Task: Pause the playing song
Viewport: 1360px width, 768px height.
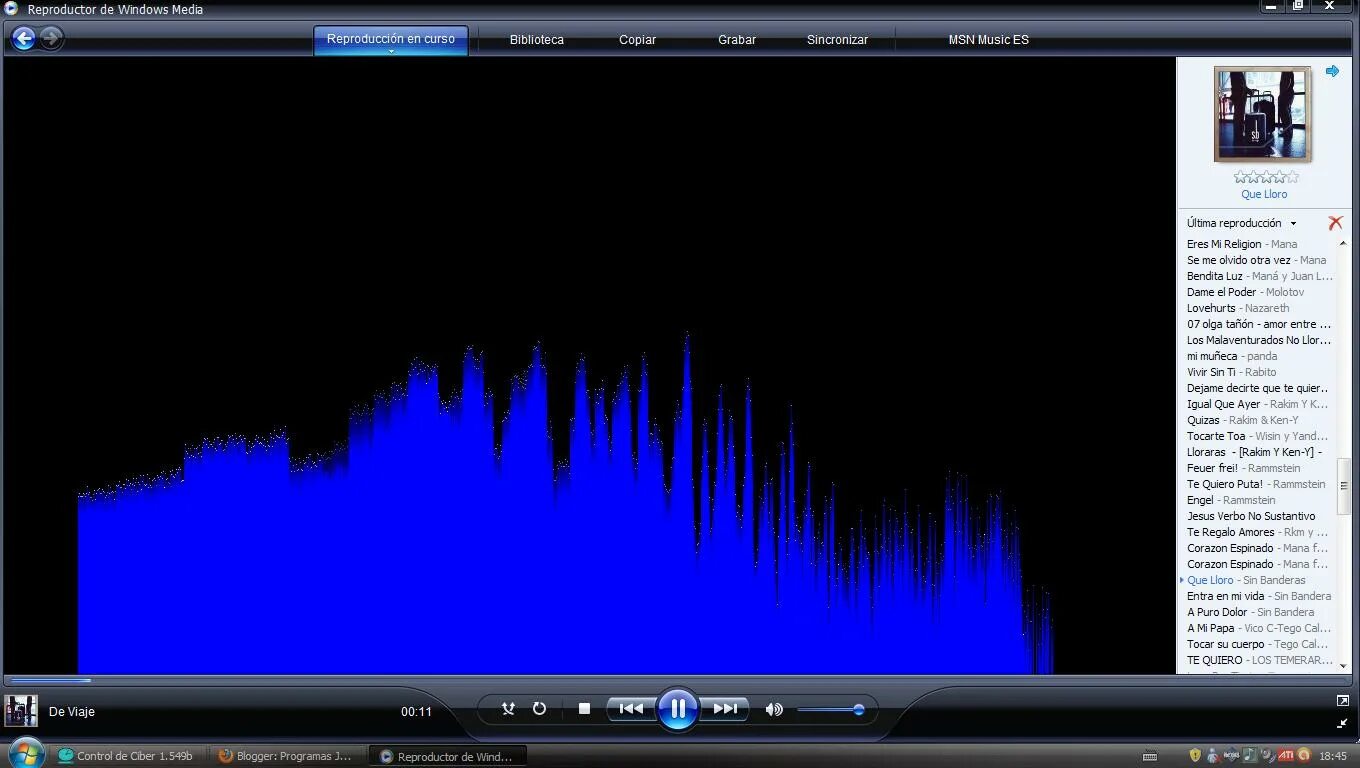Action: tap(678, 709)
